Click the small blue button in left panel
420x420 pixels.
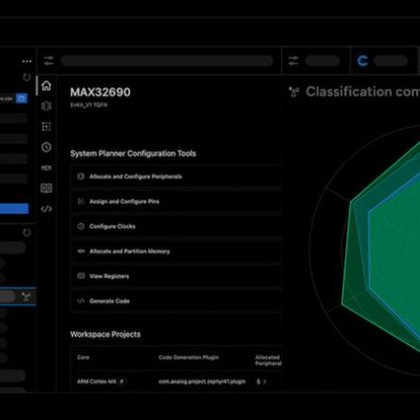tap(22, 98)
